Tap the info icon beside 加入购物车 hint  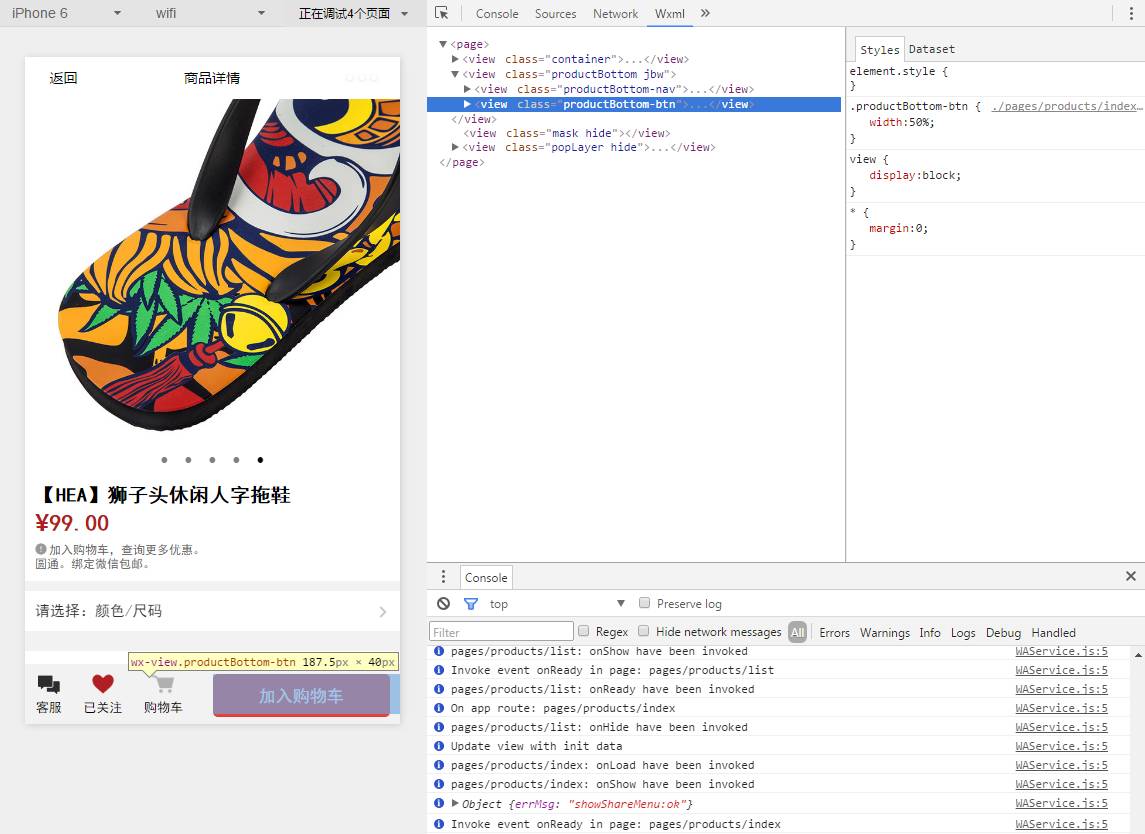(41, 549)
